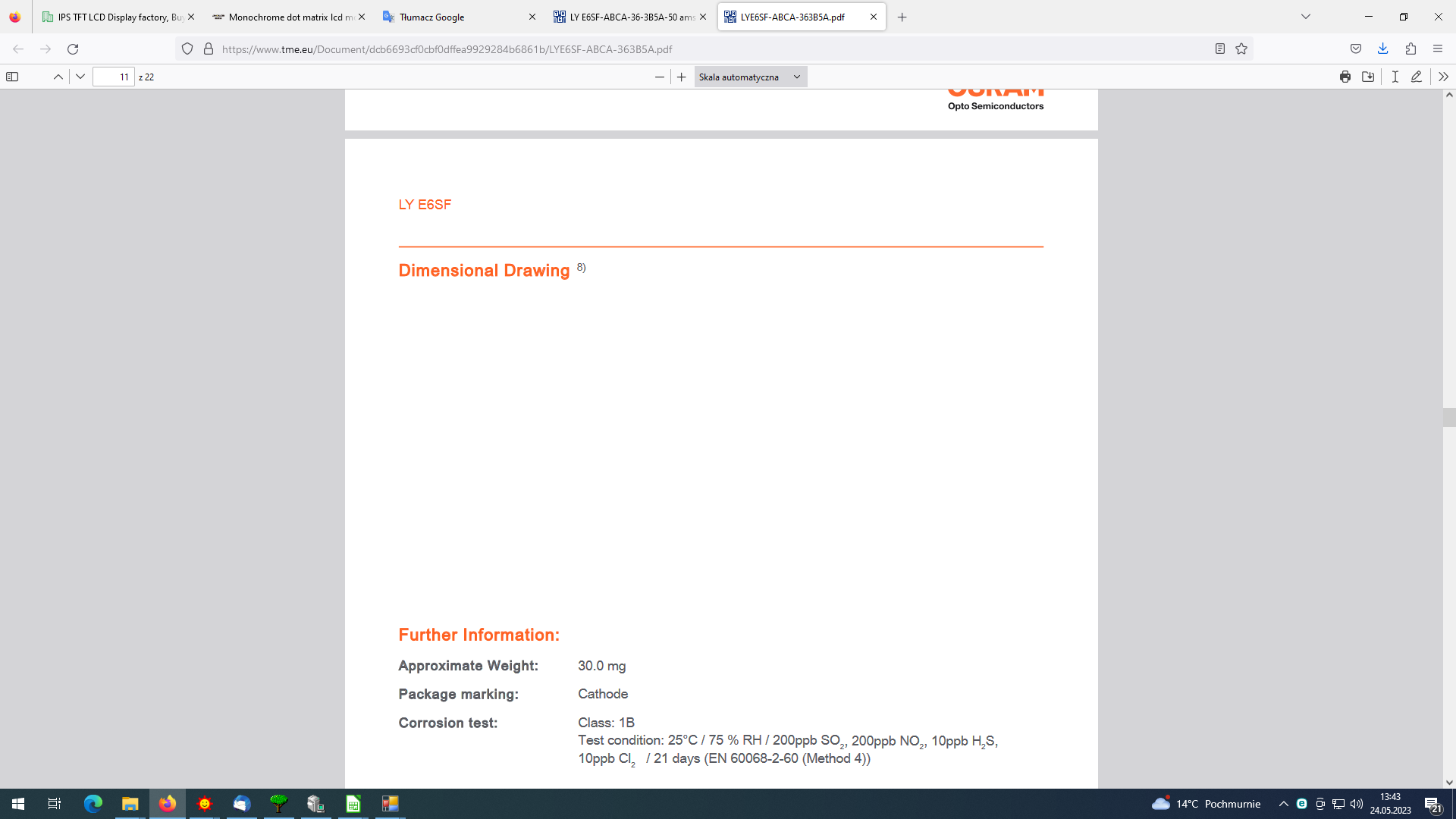Toggle reader view in address bar

point(1220,49)
